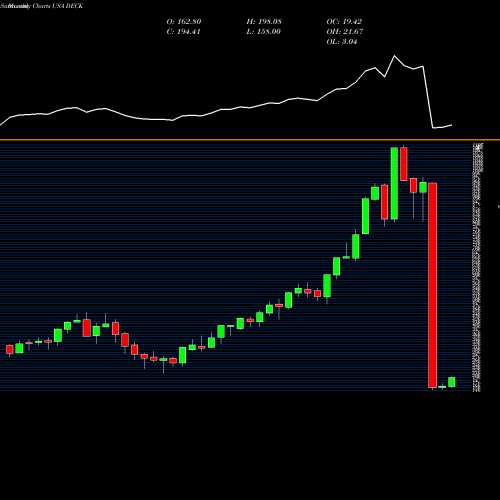Click the last green candlestick on the chart
This screenshot has height=500, width=500.
point(452,382)
